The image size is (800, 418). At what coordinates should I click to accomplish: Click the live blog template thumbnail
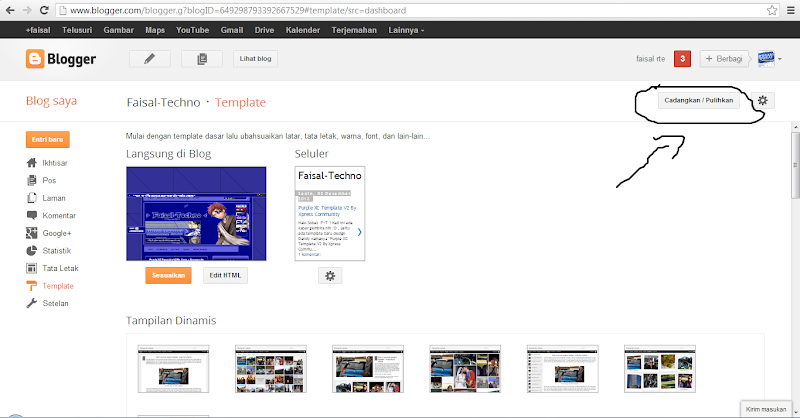[x=196, y=213]
